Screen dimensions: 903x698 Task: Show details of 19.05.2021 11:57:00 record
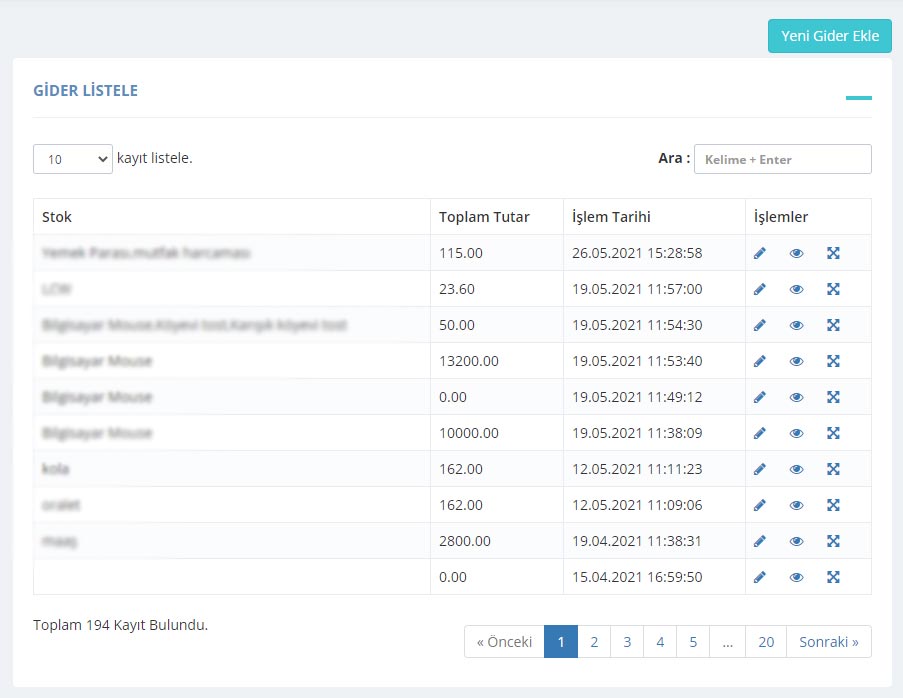click(796, 289)
